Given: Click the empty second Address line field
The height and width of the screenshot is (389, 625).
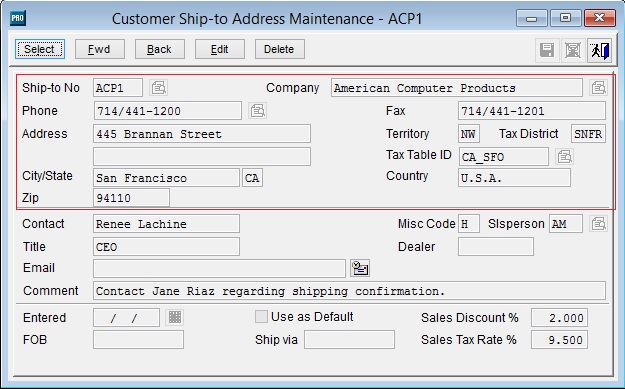Looking at the screenshot, I should [202, 157].
